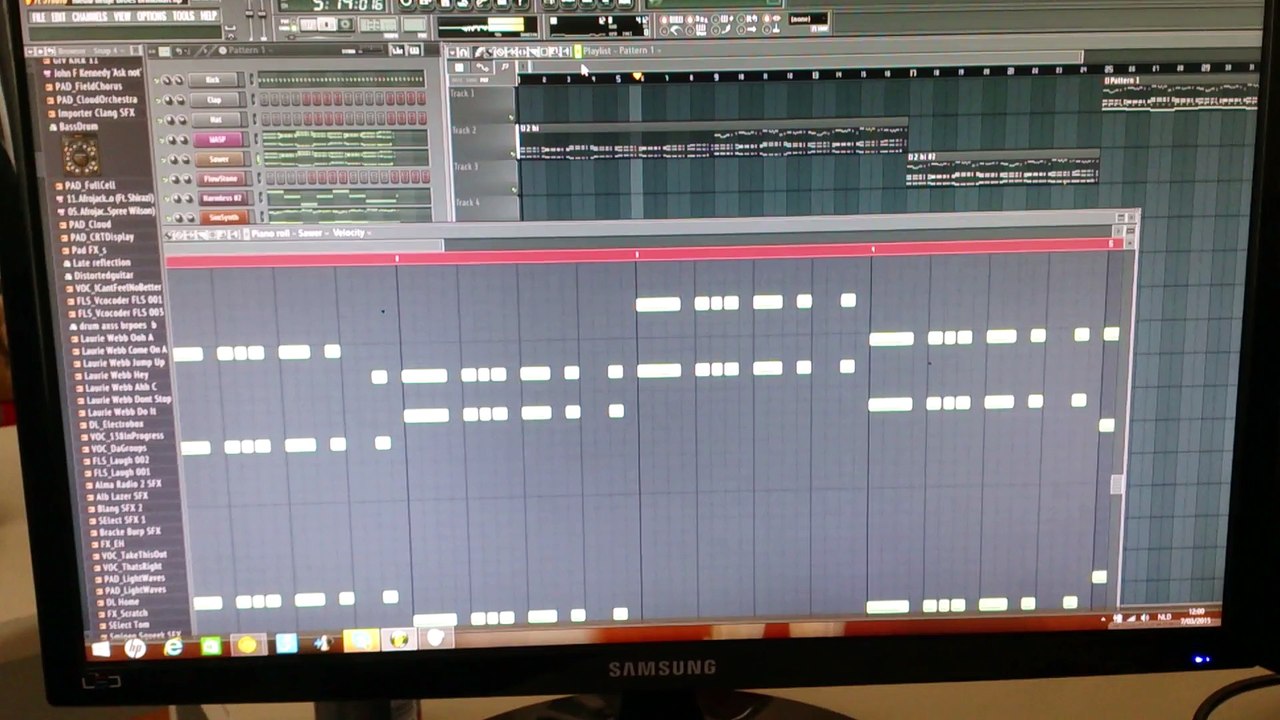The height and width of the screenshot is (720, 1280).
Task: Select Laurie Webb Hey in the browser
Action: tap(116, 374)
